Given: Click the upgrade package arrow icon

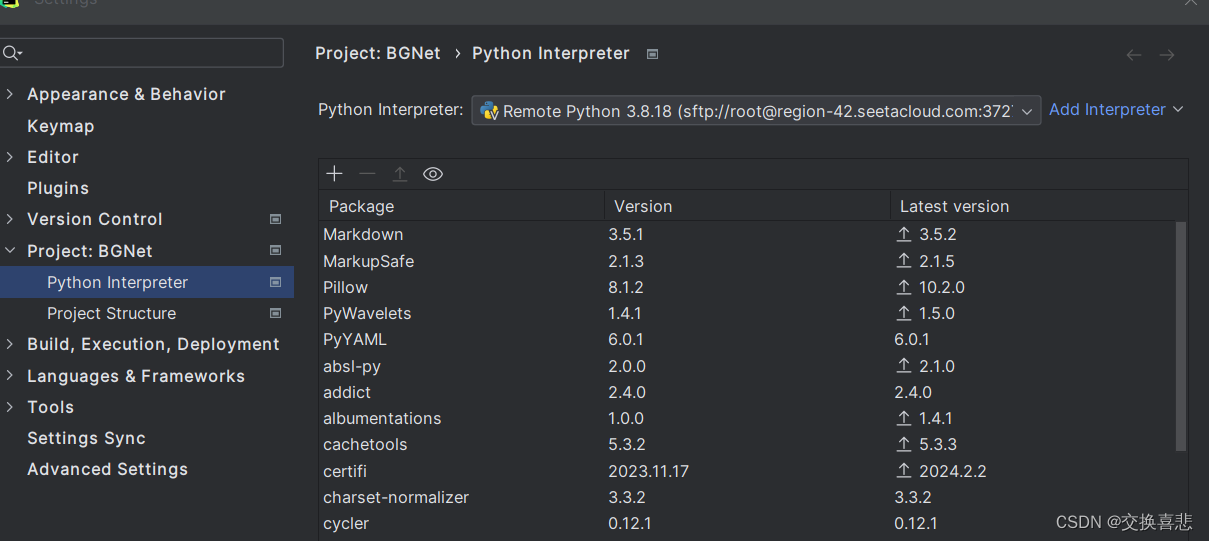Looking at the screenshot, I should 400,174.
